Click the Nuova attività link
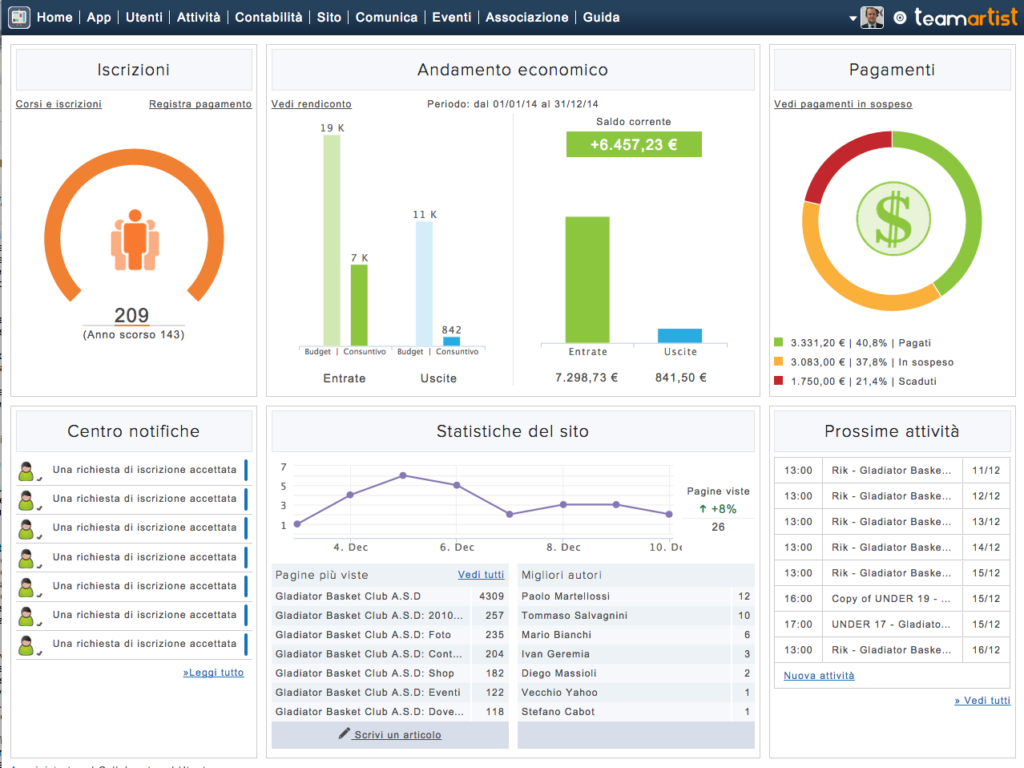 [819, 676]
